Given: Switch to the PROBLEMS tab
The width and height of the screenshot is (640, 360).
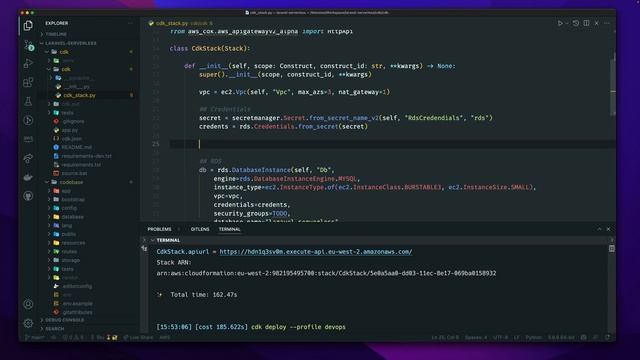Looking at the screenshot, I should [159, 229].
